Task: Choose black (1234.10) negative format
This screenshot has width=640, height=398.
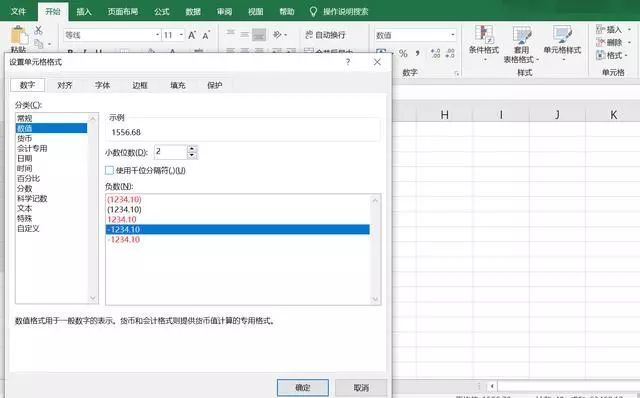Action: click(x=238, y=209)
